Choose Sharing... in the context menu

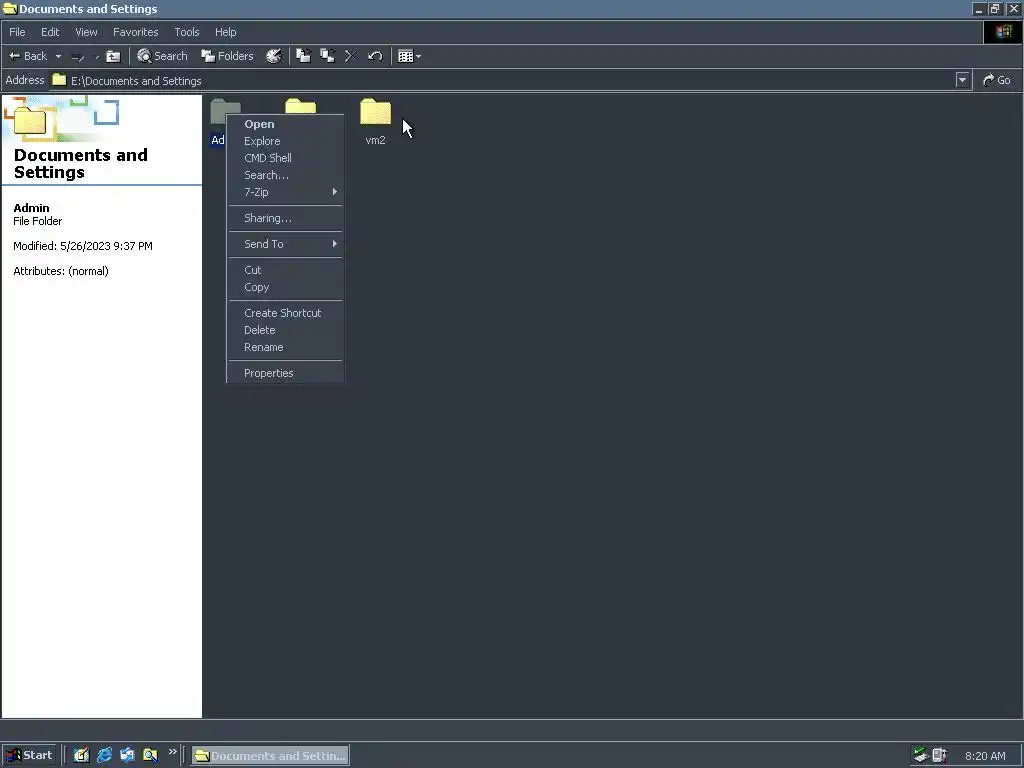coord(285,218)
